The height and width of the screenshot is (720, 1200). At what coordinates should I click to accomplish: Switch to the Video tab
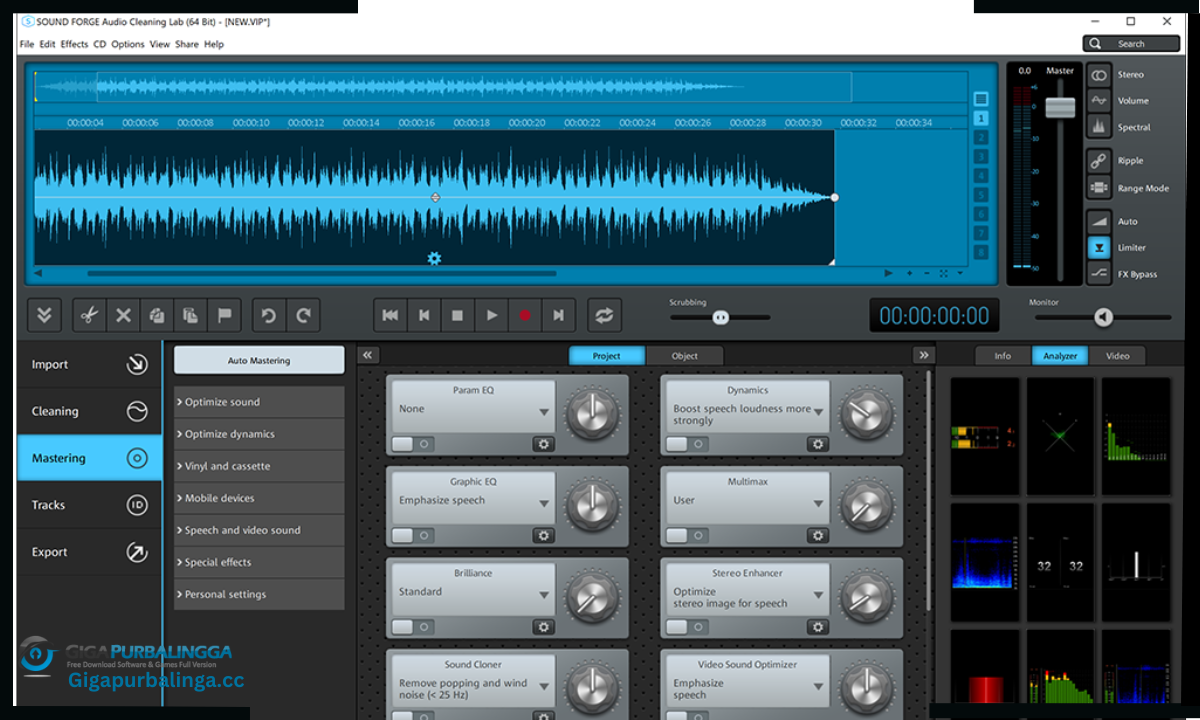(x=1117, y=356)
